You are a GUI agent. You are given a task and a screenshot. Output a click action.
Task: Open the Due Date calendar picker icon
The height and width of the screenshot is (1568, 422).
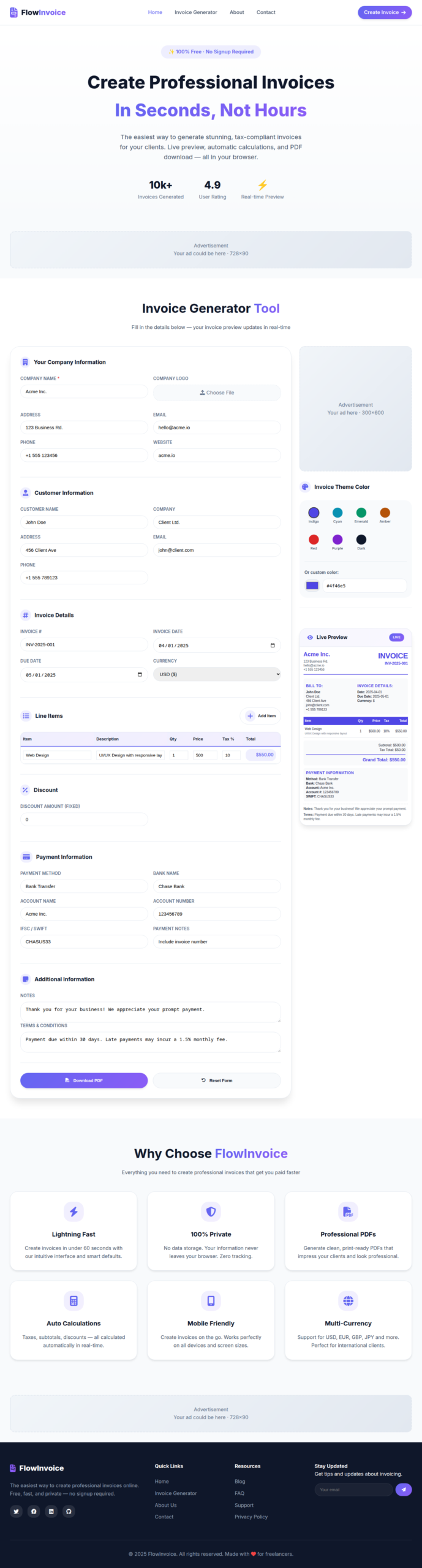tap(140, 674)
